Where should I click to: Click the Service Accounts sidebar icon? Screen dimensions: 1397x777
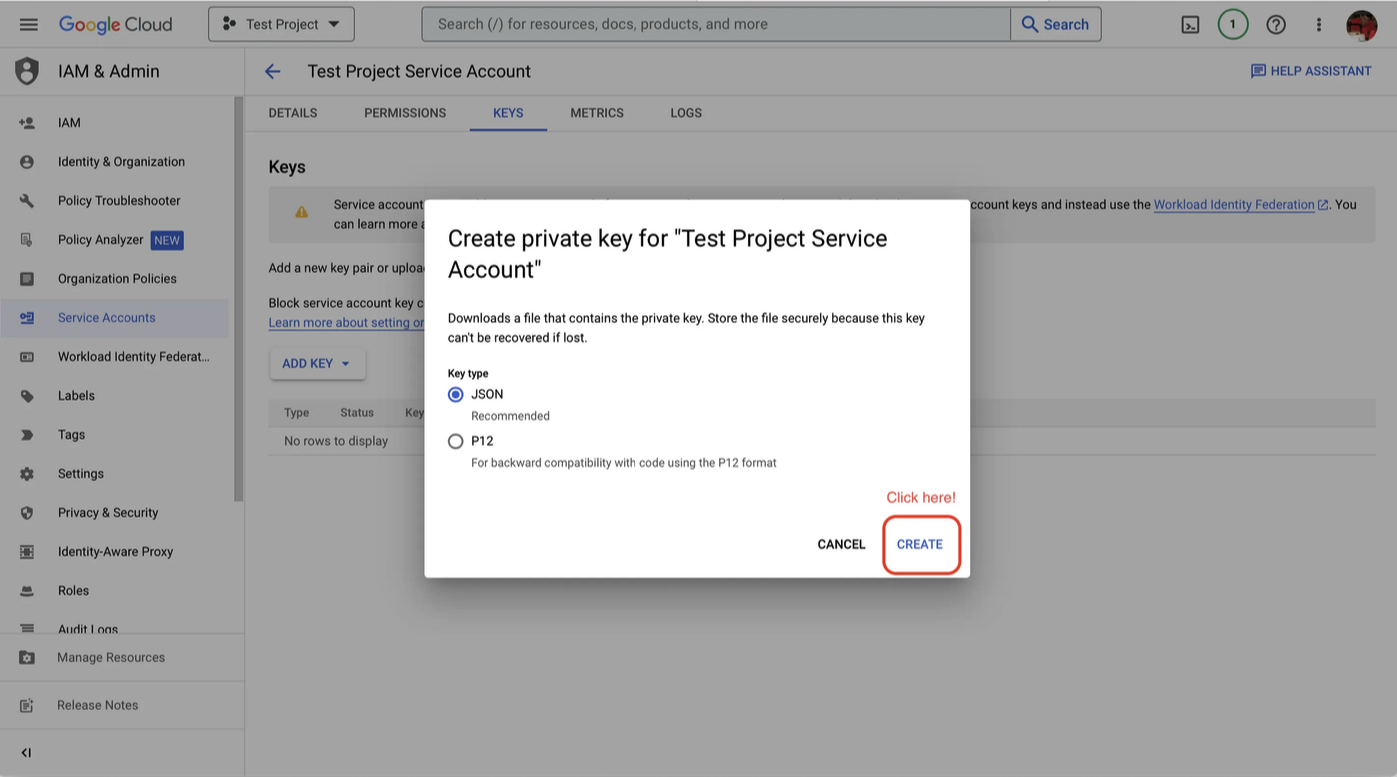pyautogui.click(x=27, y=318)
